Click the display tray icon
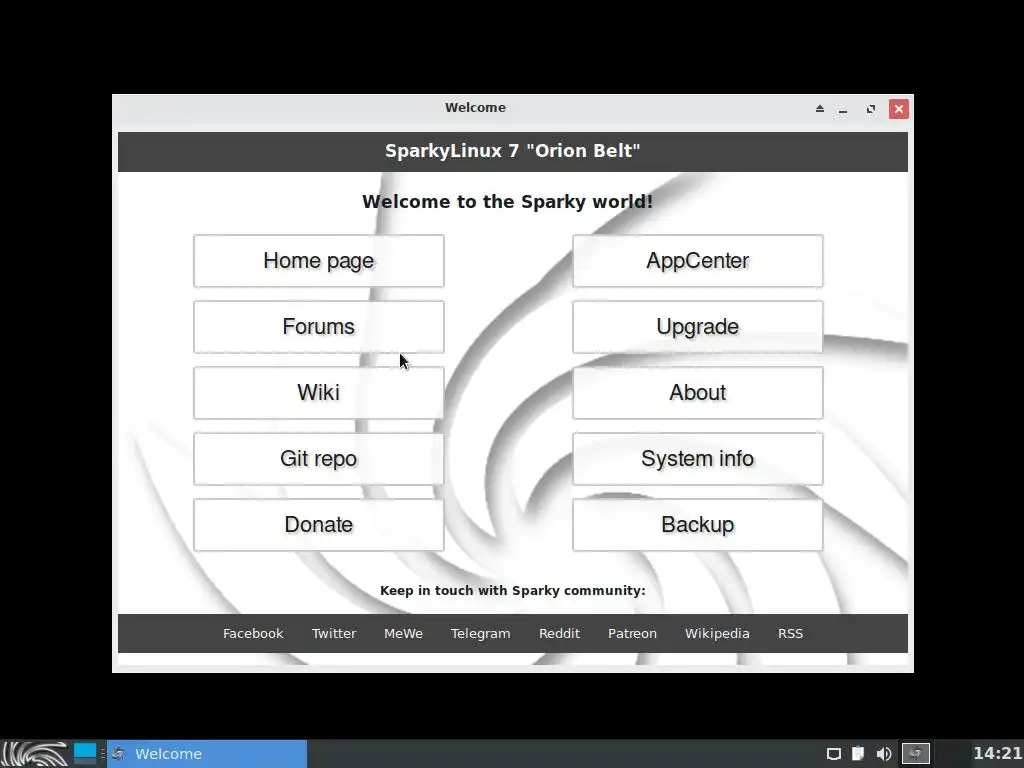 pyautogui.click(x=833, y=754)
